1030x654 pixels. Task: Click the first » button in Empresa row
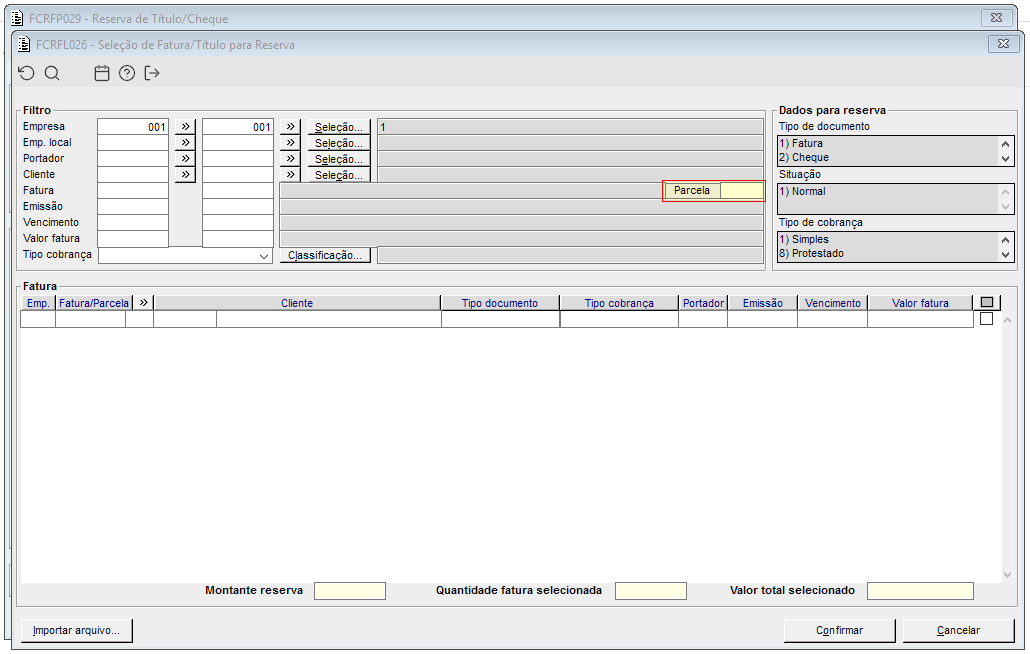[185, 127]
